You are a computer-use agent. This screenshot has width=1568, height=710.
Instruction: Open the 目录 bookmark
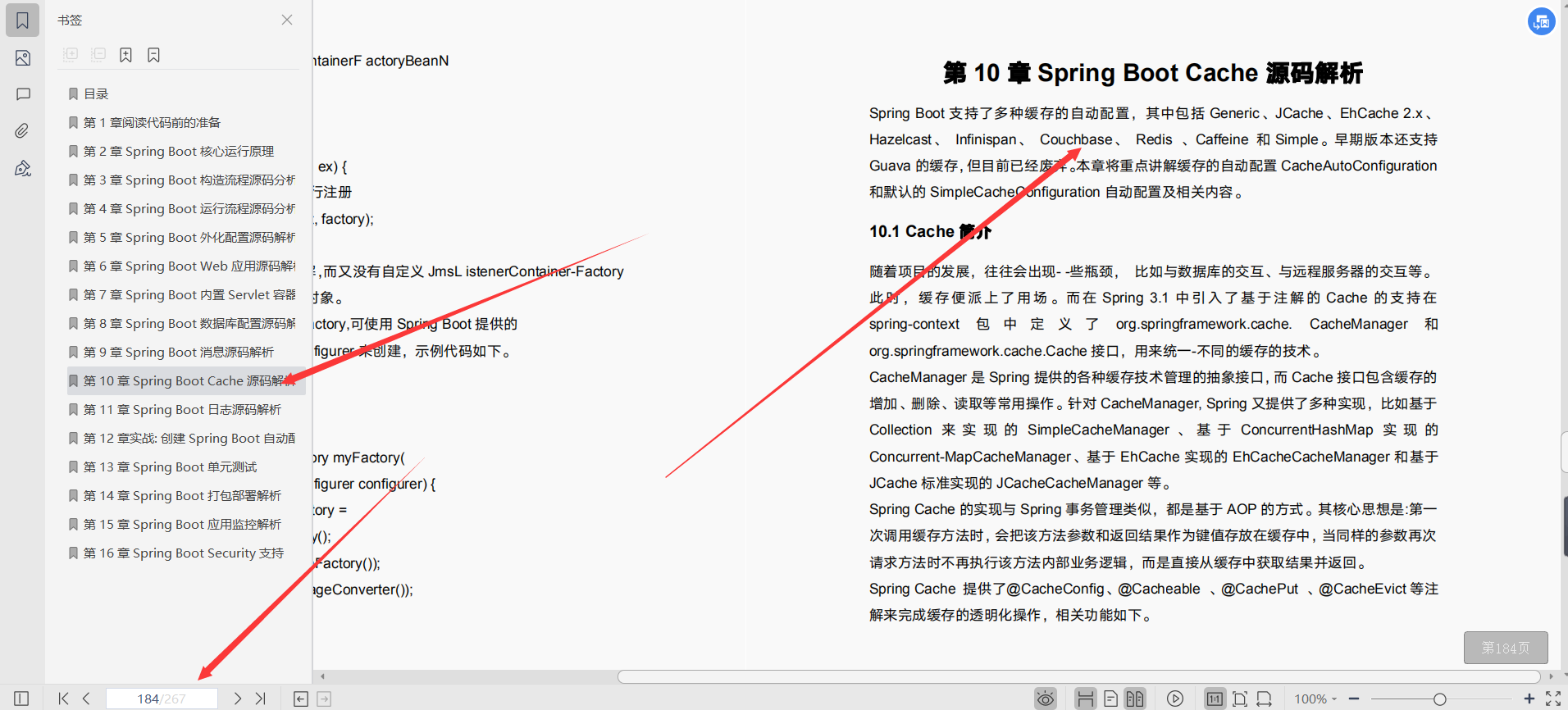[95, 93]
